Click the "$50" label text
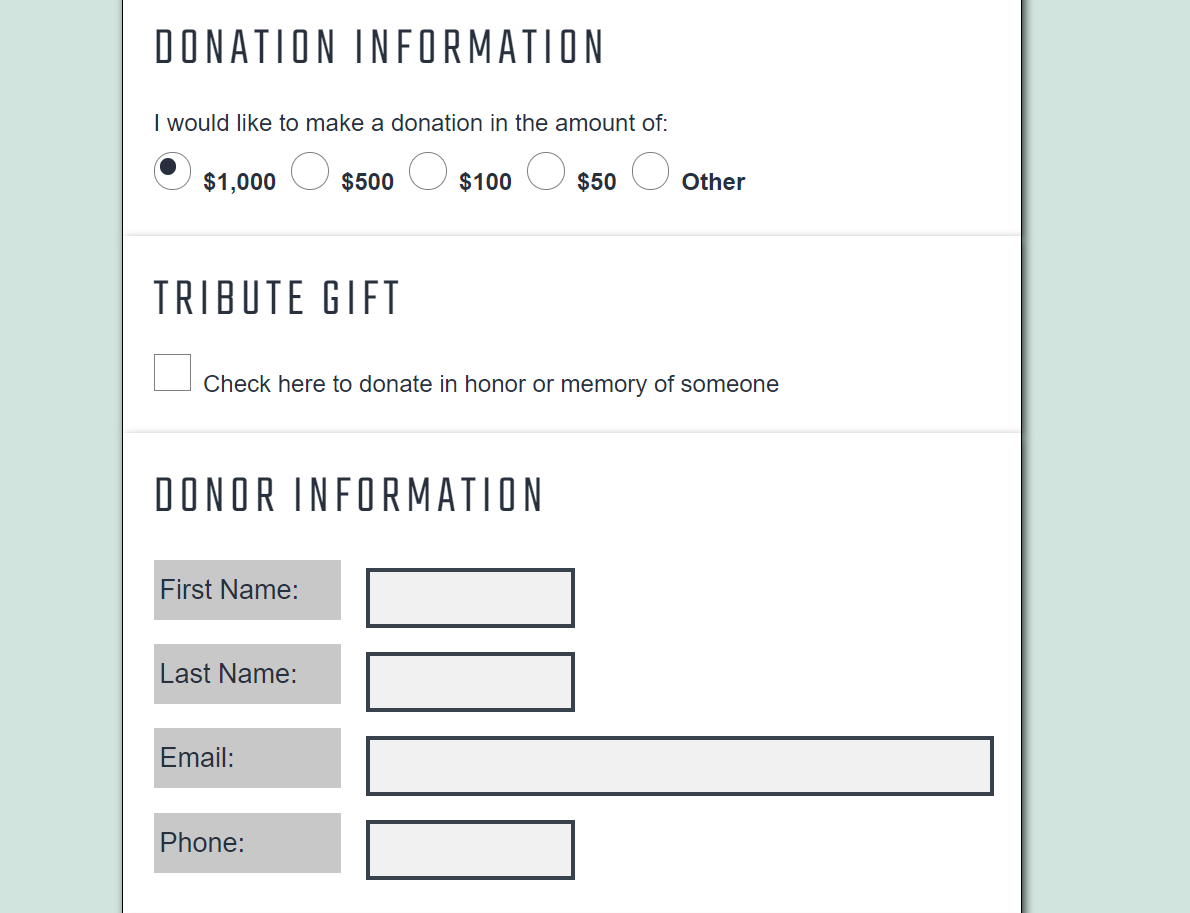1190x913 pixels. coord(596,182)
